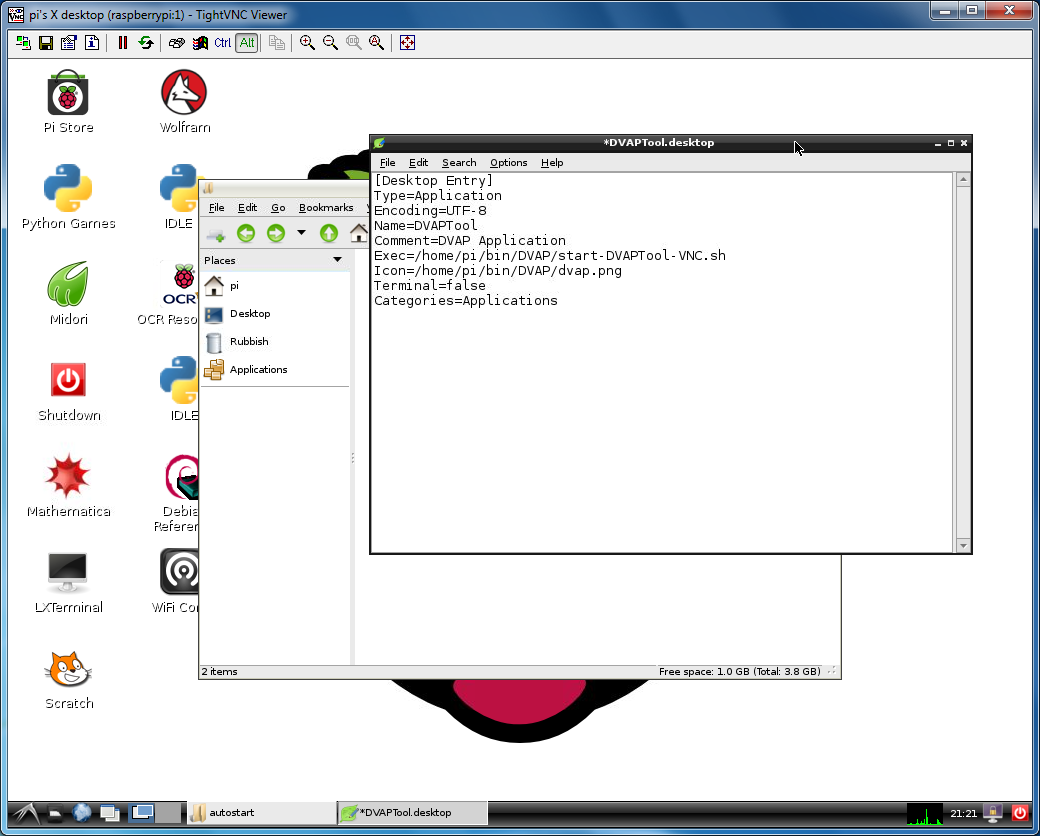The height and width of the screenshot is (836, 1040).
Task: Open File menu in file manager window
Action: [x=216, y=208]
